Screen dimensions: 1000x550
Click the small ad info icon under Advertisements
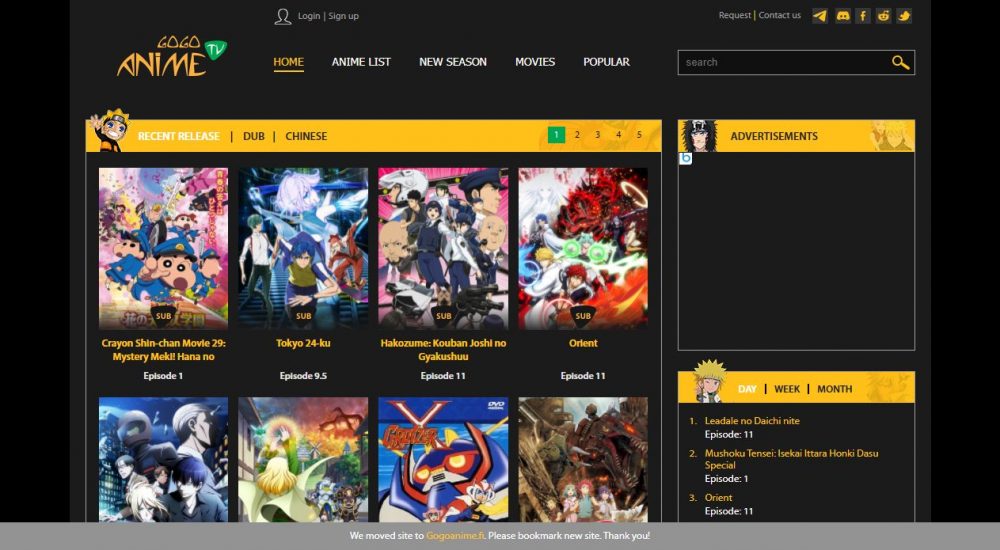[x=686, y=158]
